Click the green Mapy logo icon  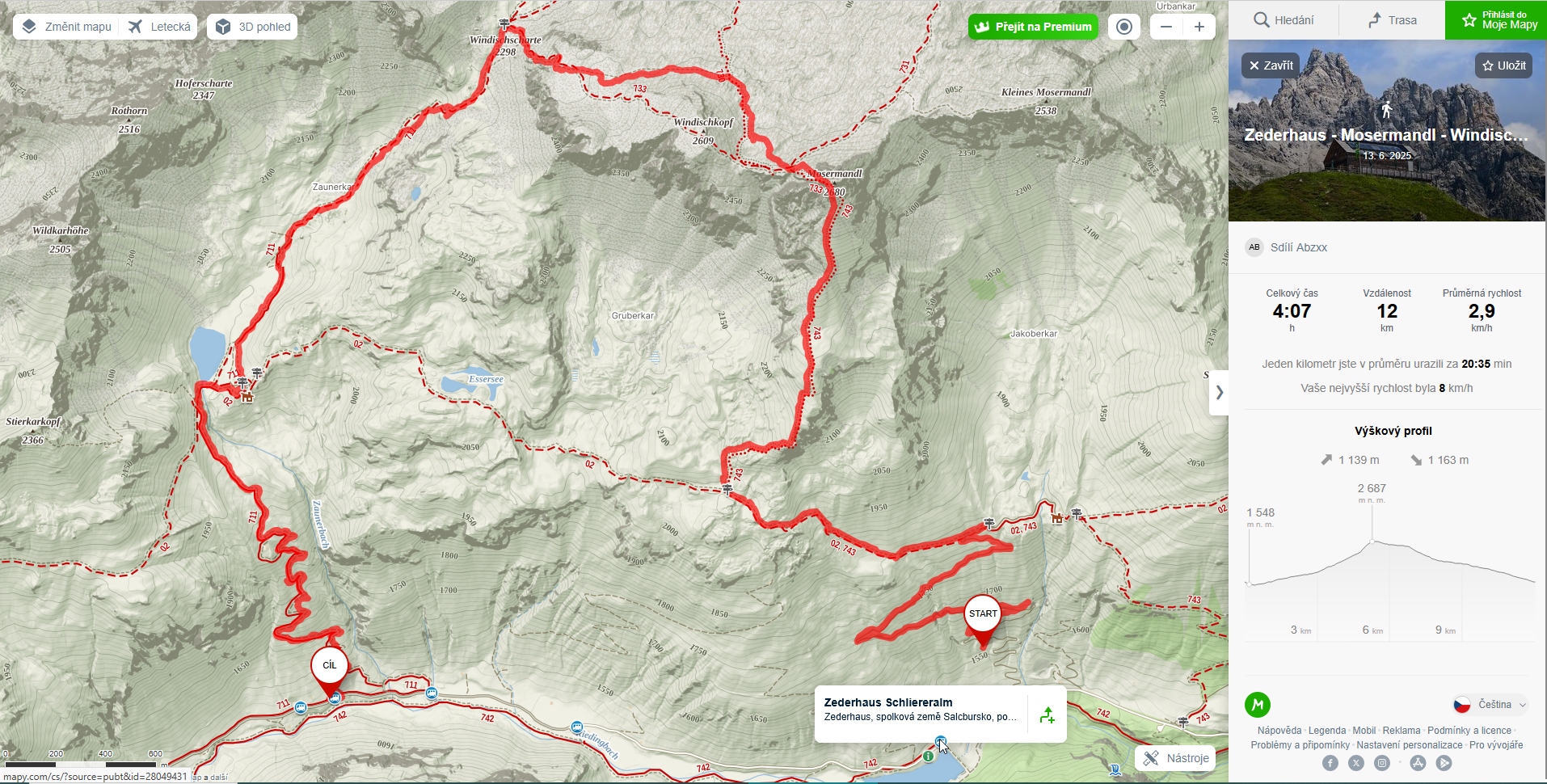click(1258, 705)
